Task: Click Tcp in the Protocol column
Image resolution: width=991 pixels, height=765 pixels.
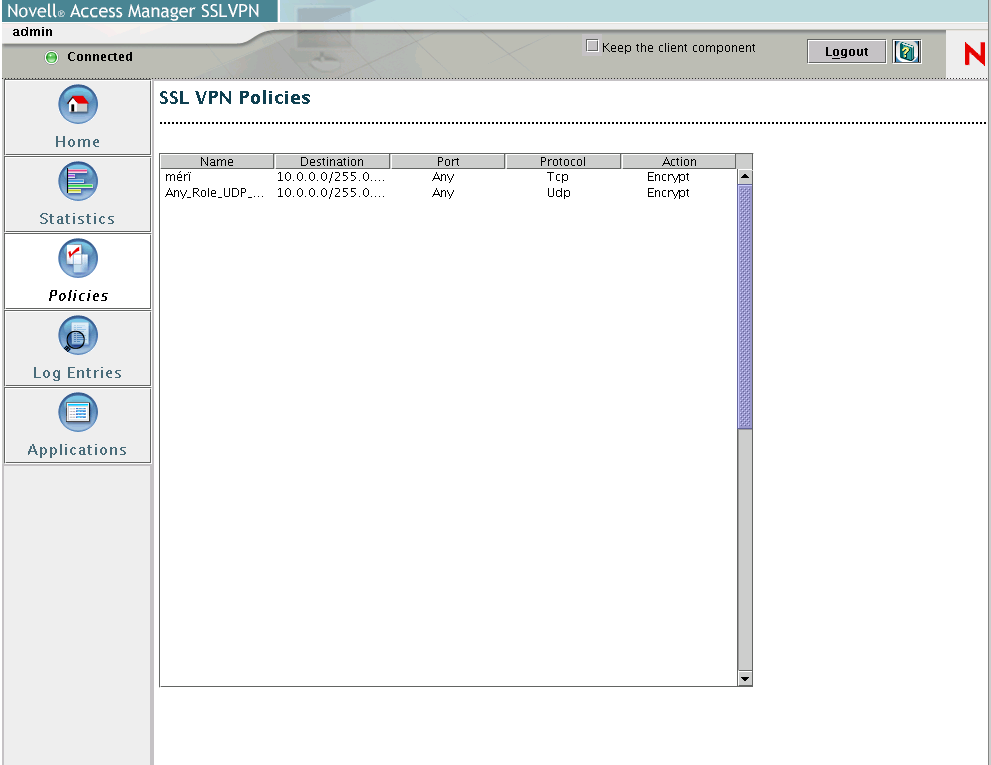Action: pyautogui.click(x=557, y=177)
